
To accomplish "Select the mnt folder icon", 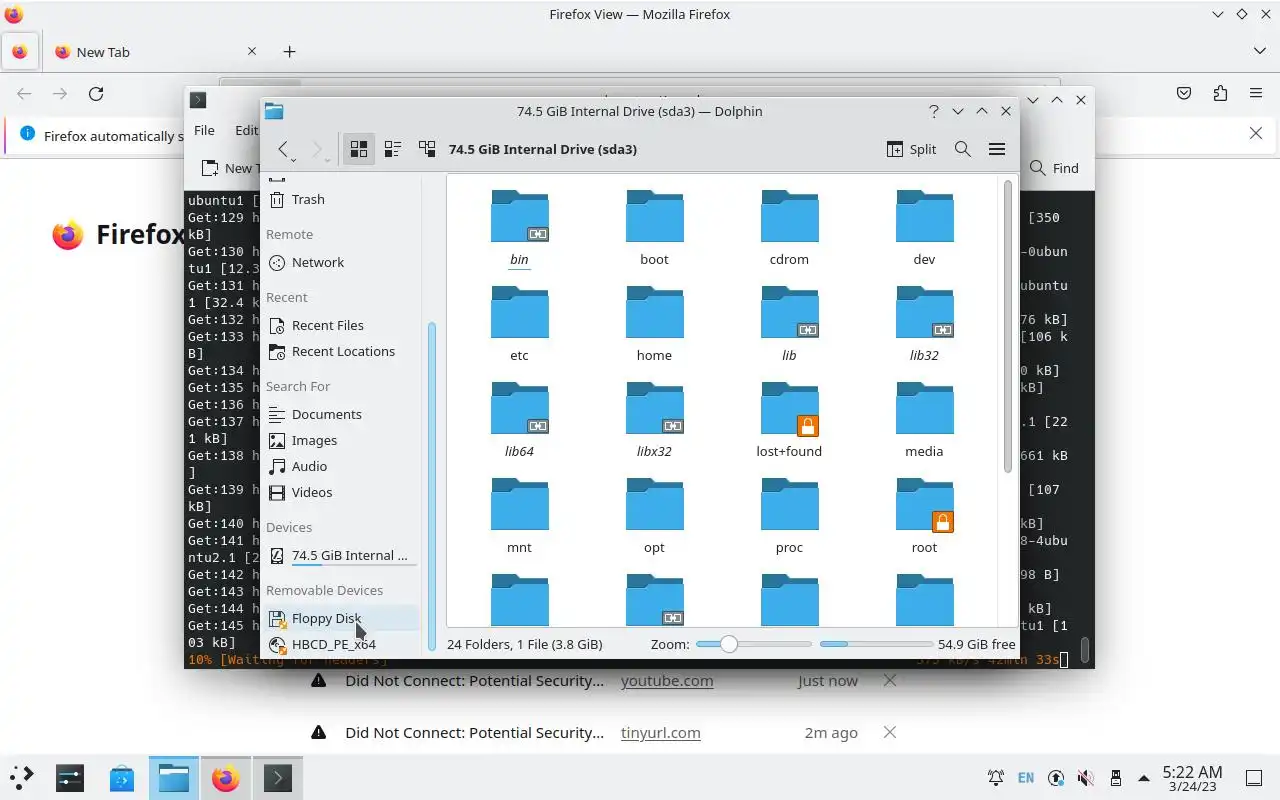I will 519,504.
